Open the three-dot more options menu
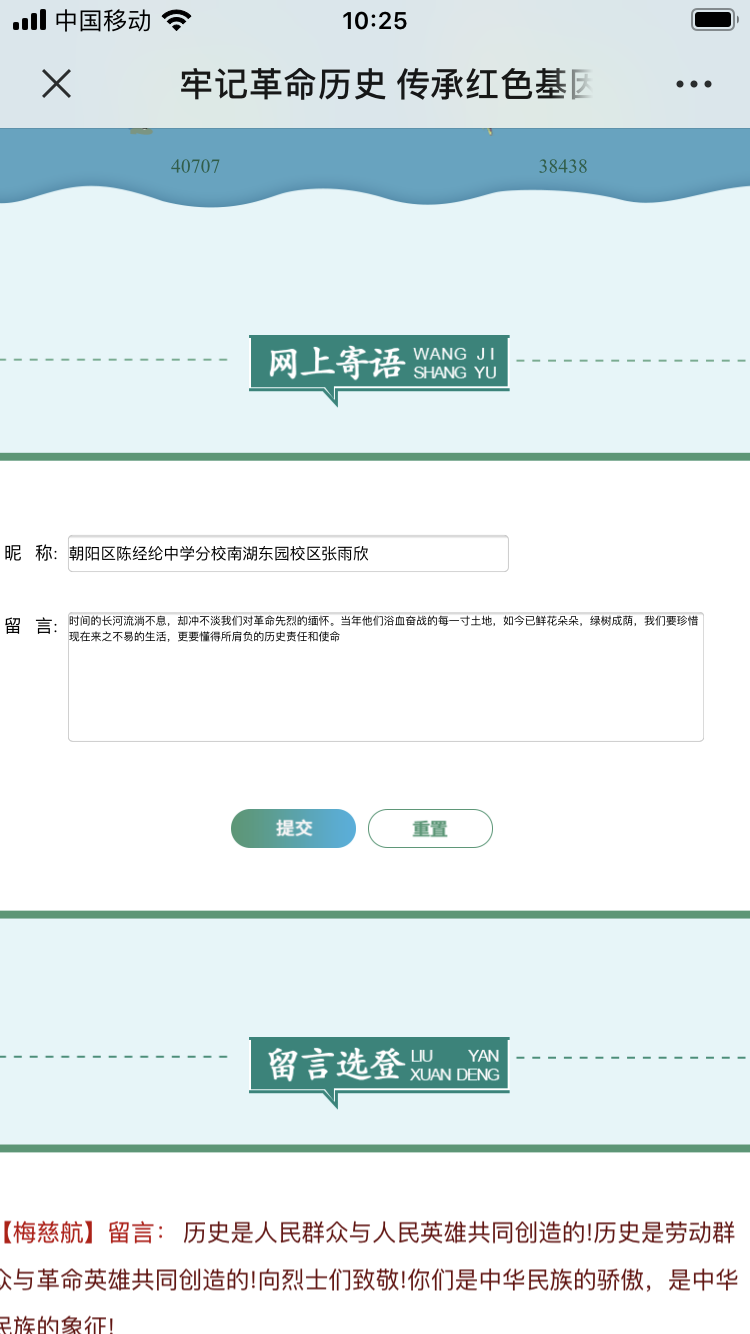 click(x=693, y=84)
